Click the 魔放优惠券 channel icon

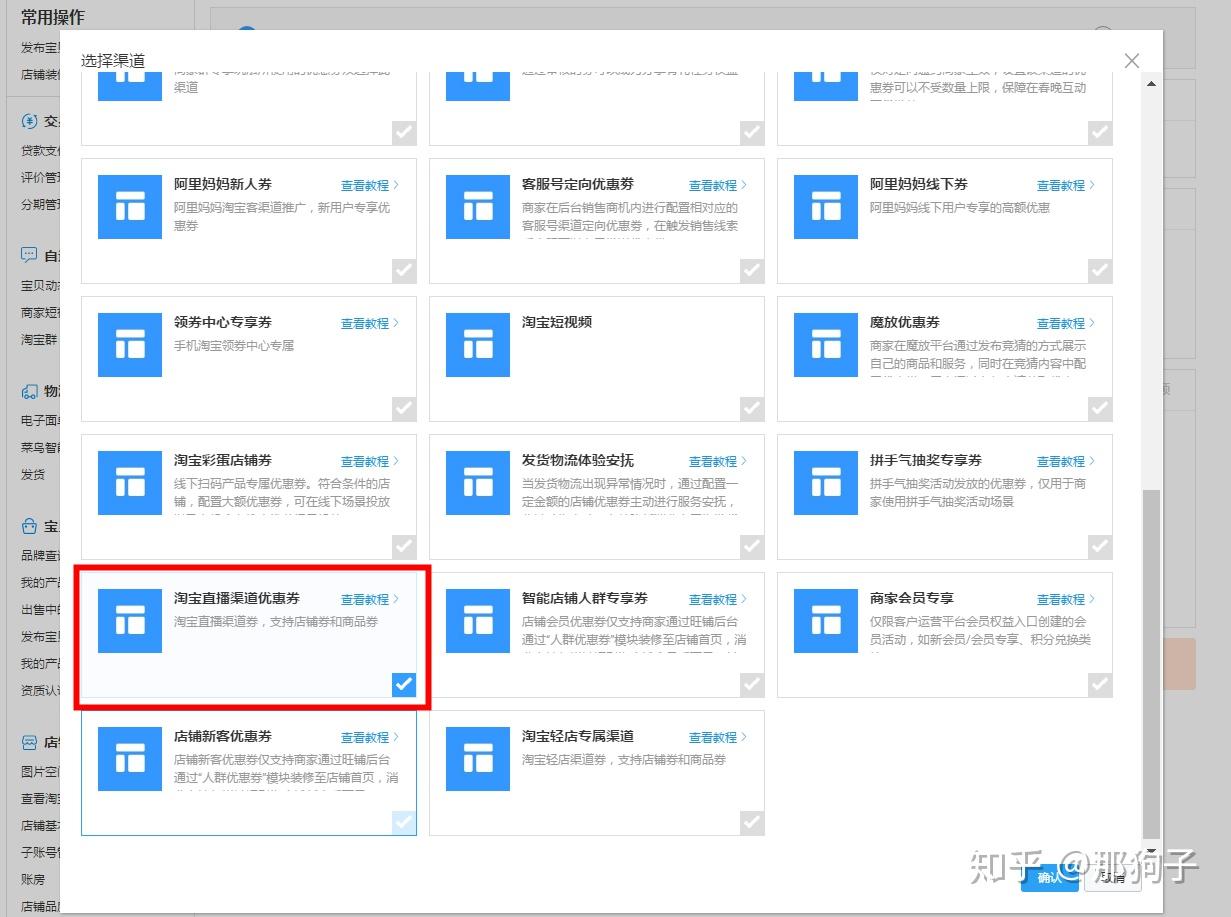click(826, 345)
